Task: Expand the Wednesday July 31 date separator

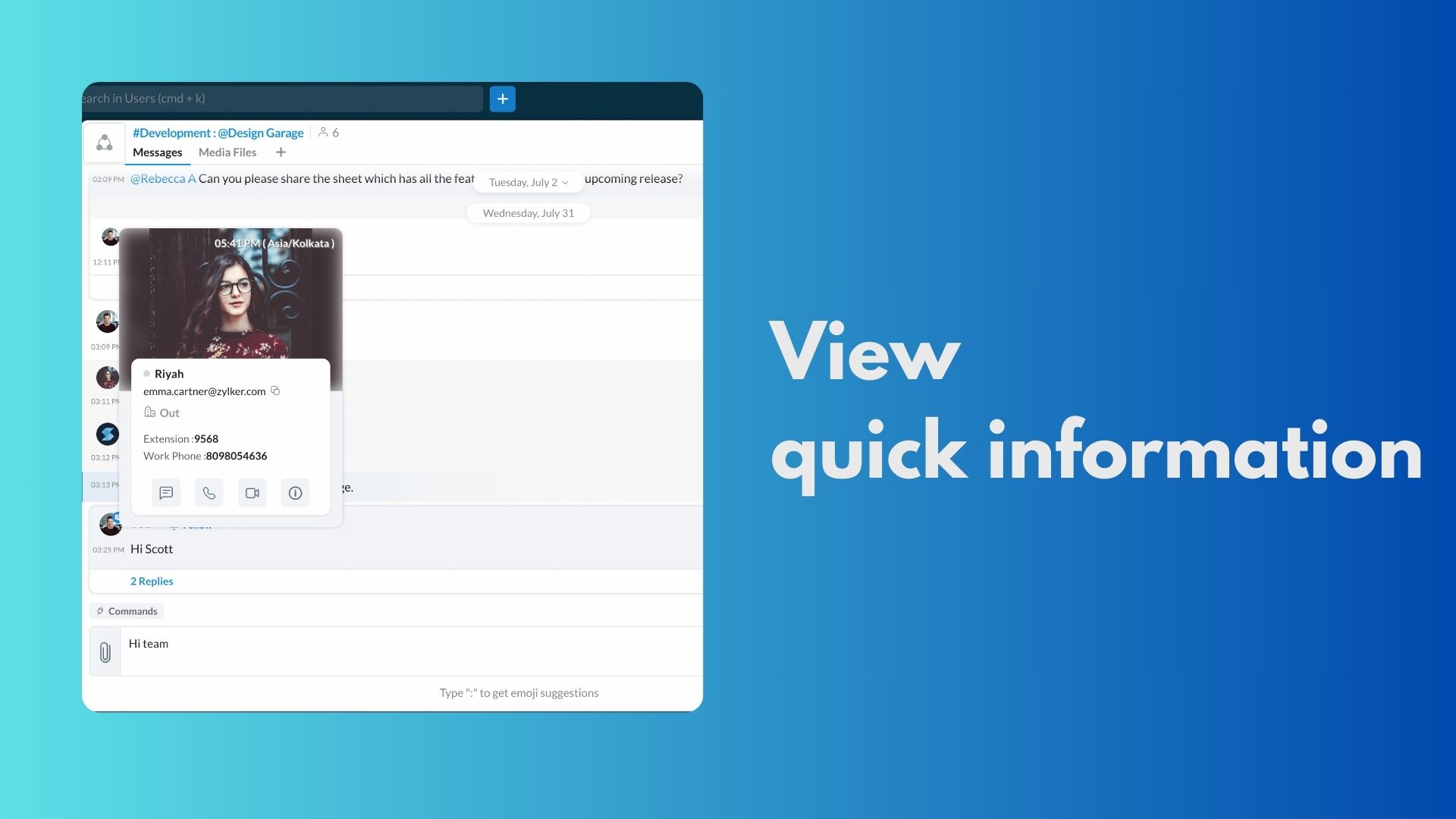Action: point(527,212)
